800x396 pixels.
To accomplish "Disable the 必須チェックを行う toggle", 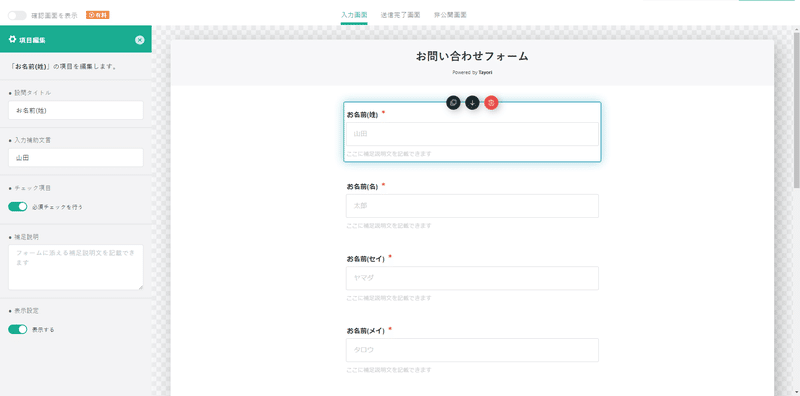I will [17, 207].
